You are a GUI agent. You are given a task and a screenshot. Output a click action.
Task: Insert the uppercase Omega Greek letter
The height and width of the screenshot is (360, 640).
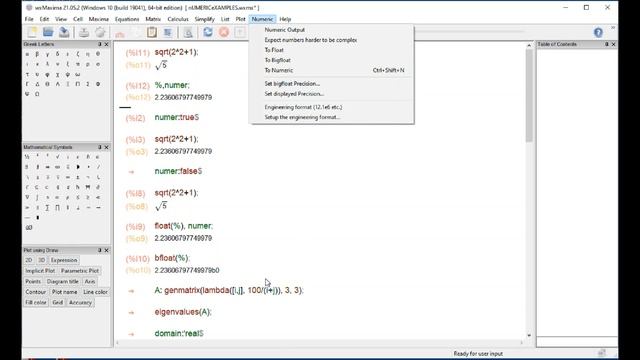[x=37, y=94]
